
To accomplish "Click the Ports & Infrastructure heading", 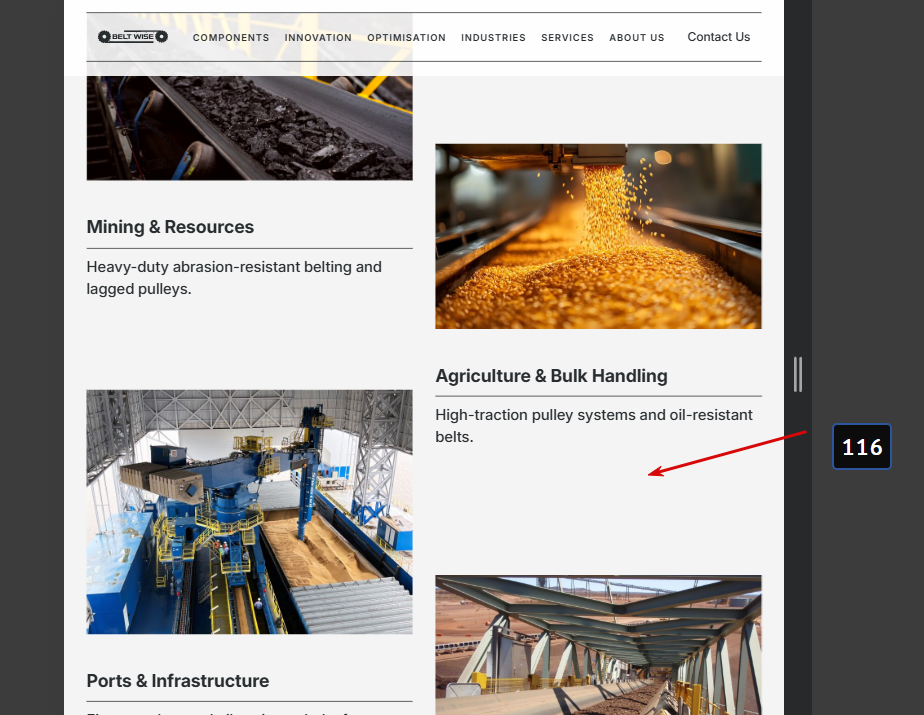I will [x=178, y=681].
